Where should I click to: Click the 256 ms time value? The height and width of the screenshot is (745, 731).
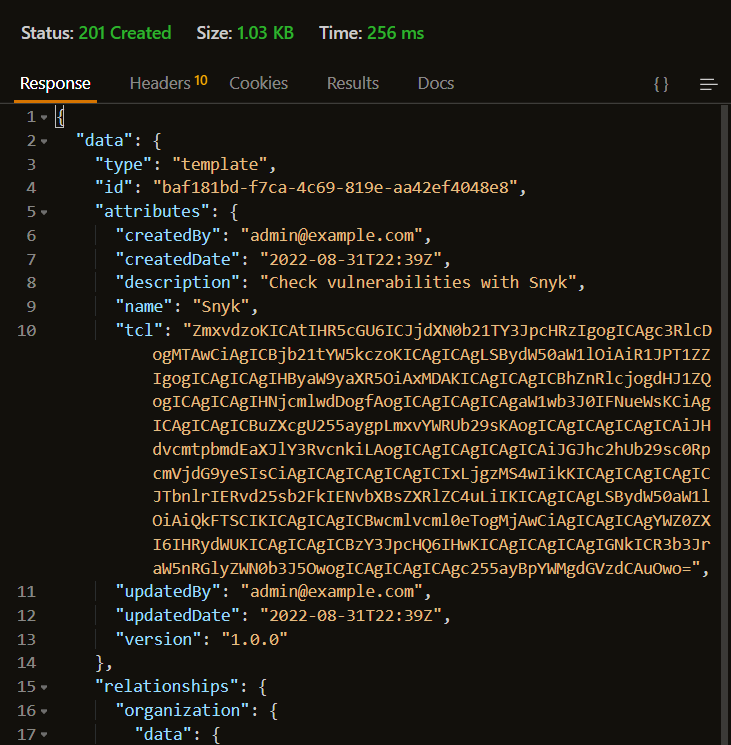(x=398, y=33)
